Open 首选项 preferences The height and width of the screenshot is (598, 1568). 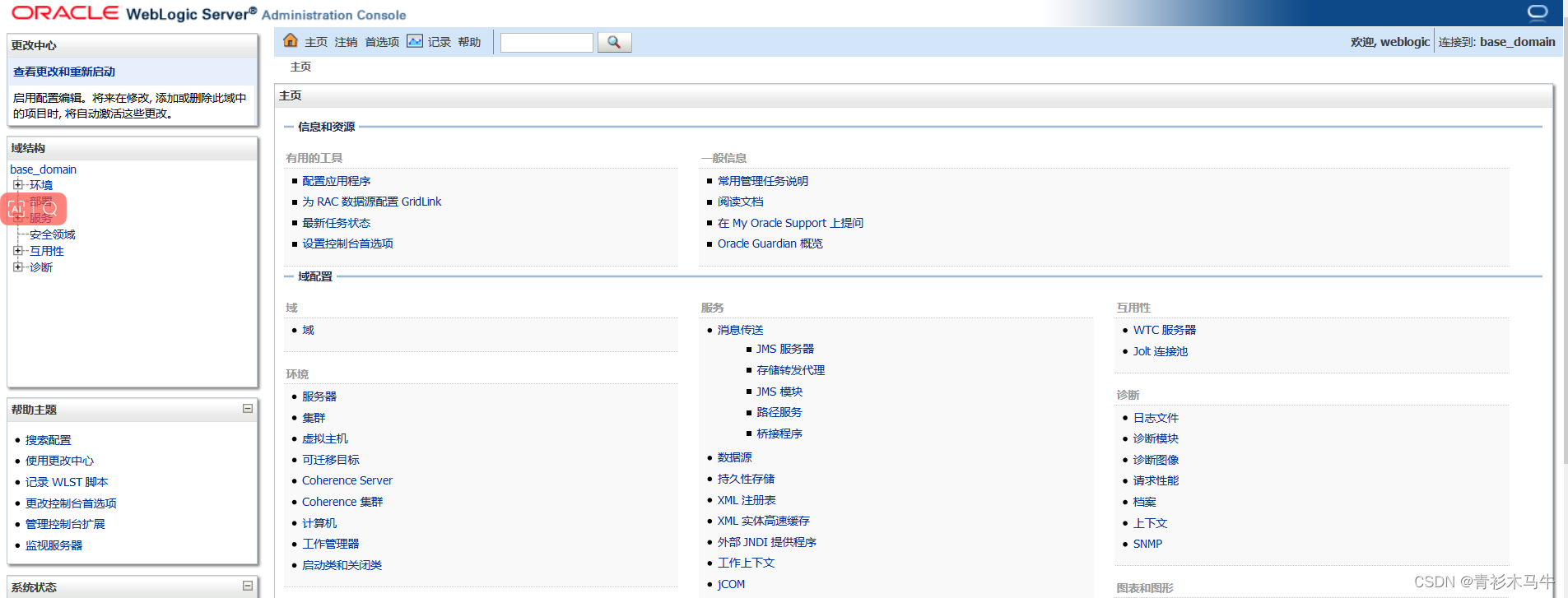[382, 42]
